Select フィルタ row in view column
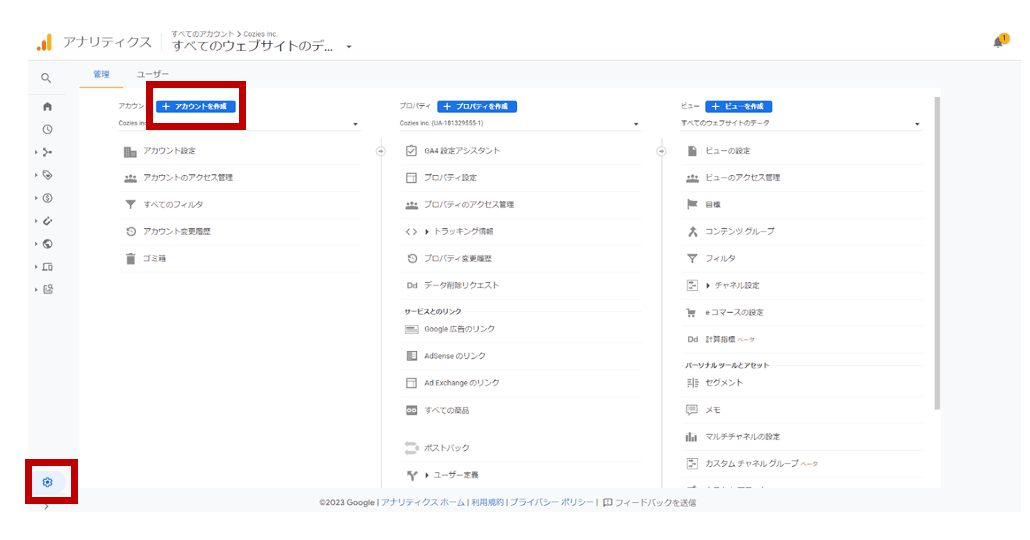 tap(803, 259)
